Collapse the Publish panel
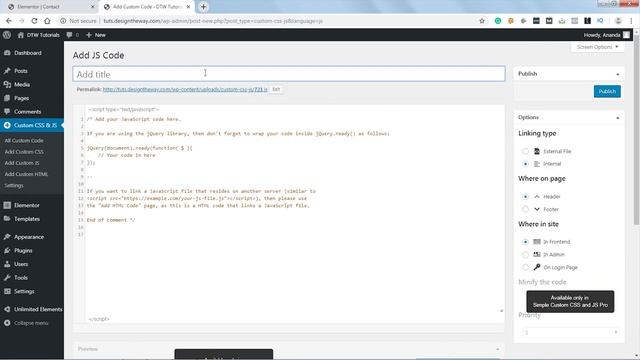Screen dimensions: 640x360 [618, 74]
